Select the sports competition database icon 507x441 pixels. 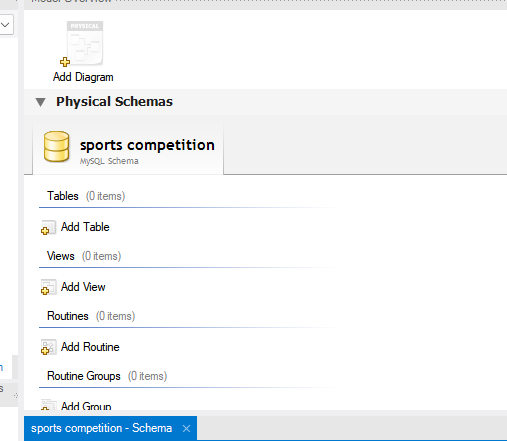pyautogui.click(x=57, y=147)
